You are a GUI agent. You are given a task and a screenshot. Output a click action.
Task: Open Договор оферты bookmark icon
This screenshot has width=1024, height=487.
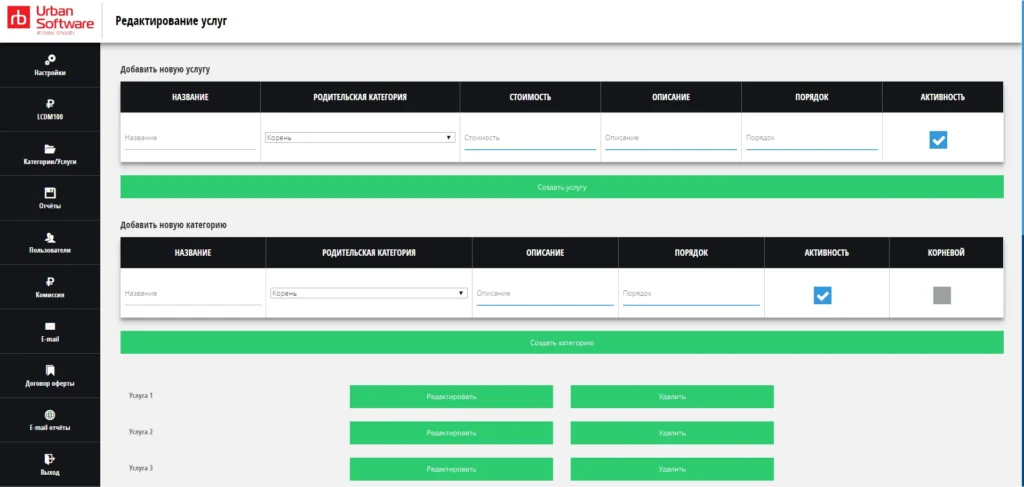[50, 370]
